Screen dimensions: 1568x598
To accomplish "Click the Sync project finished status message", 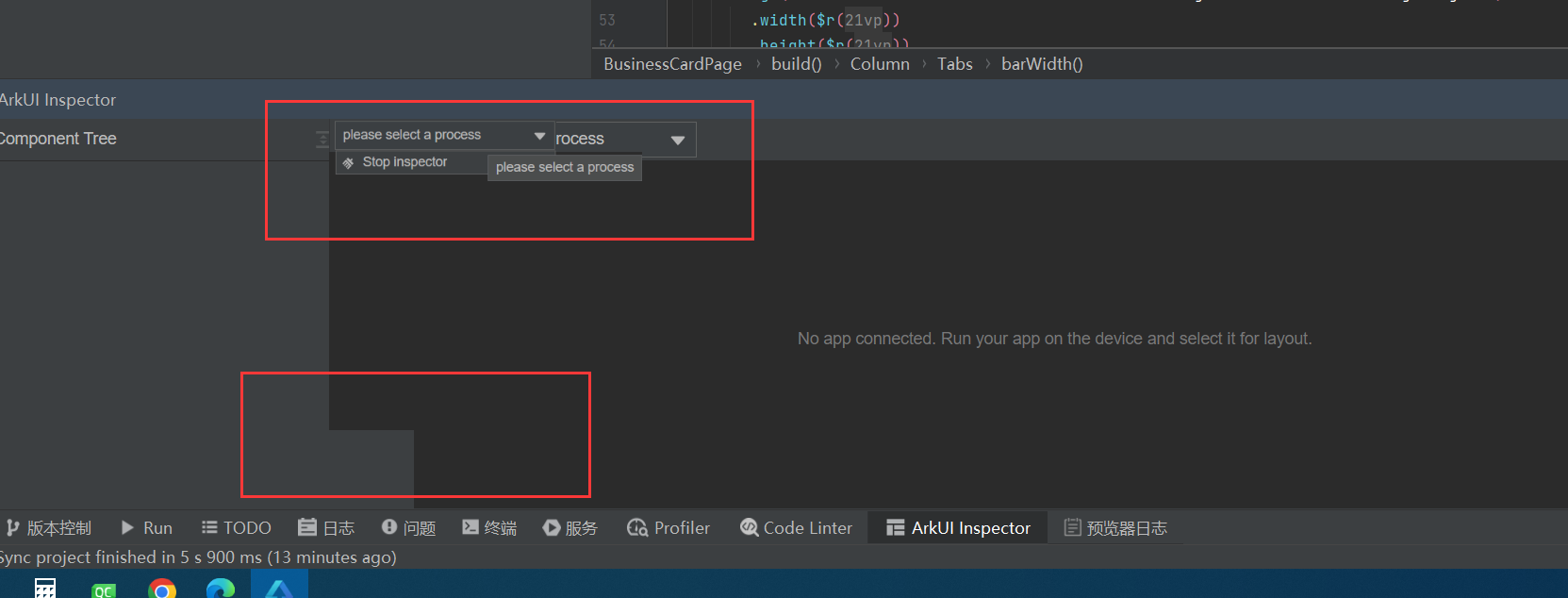I will (x=198, y=557).
